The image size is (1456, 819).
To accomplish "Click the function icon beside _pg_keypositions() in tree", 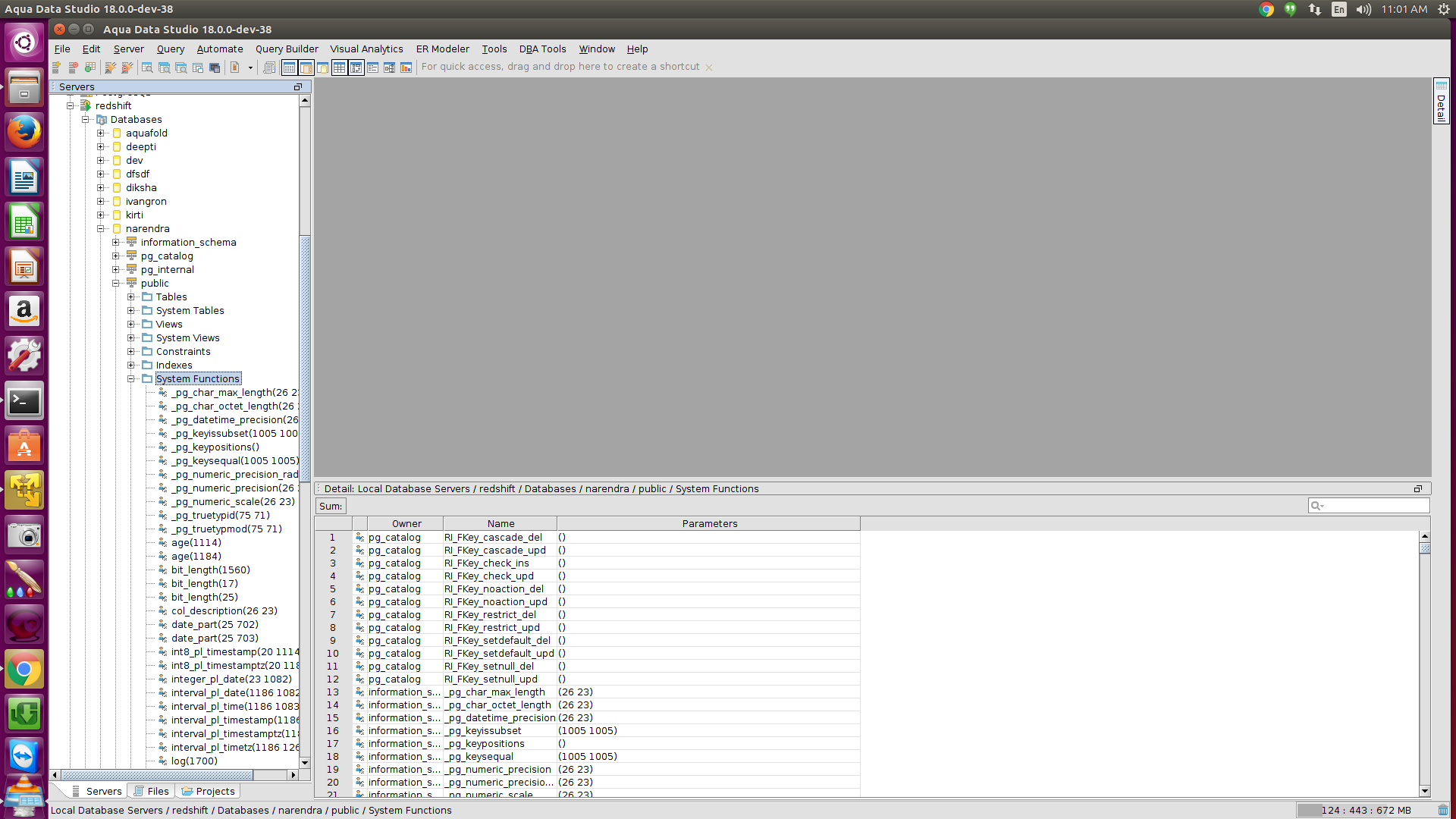I will 162,447.
